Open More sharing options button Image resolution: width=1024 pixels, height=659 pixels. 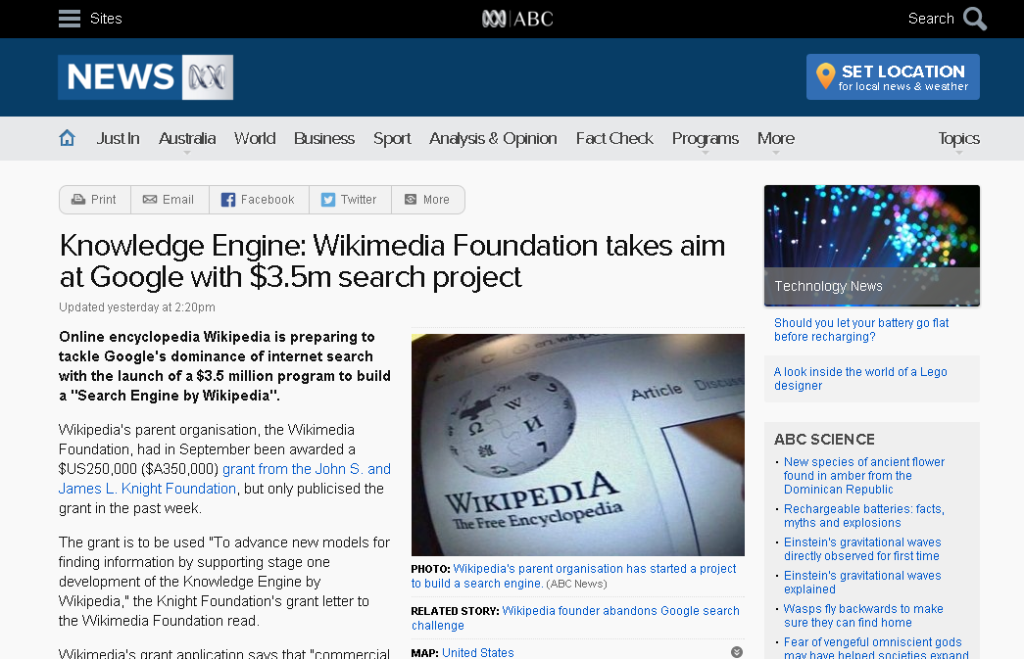(427, 200)
